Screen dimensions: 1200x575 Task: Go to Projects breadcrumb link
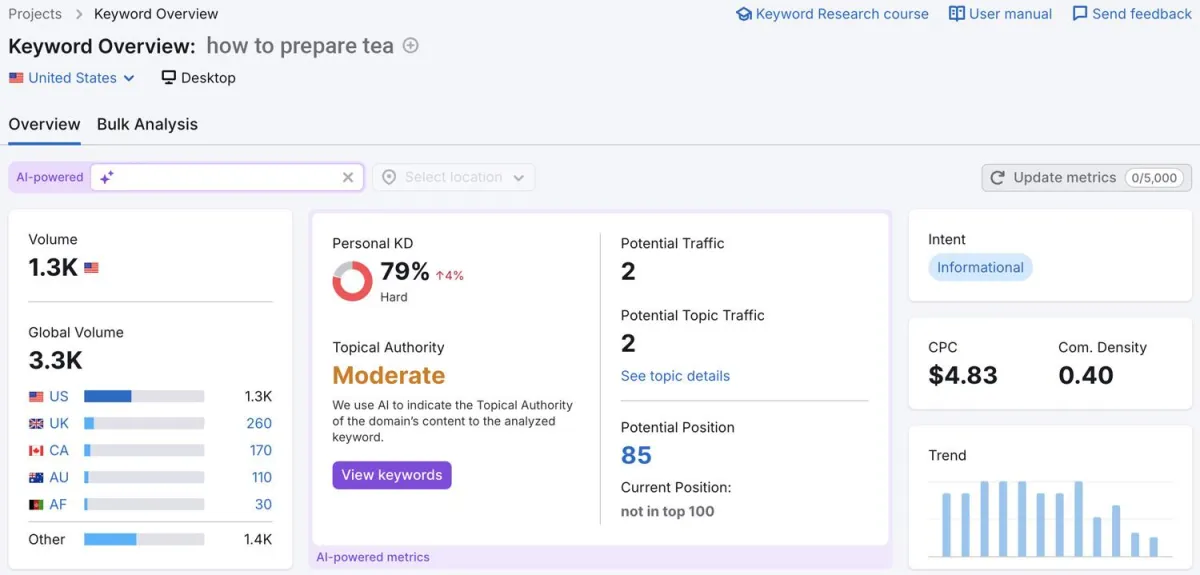(x=35, y=14)
